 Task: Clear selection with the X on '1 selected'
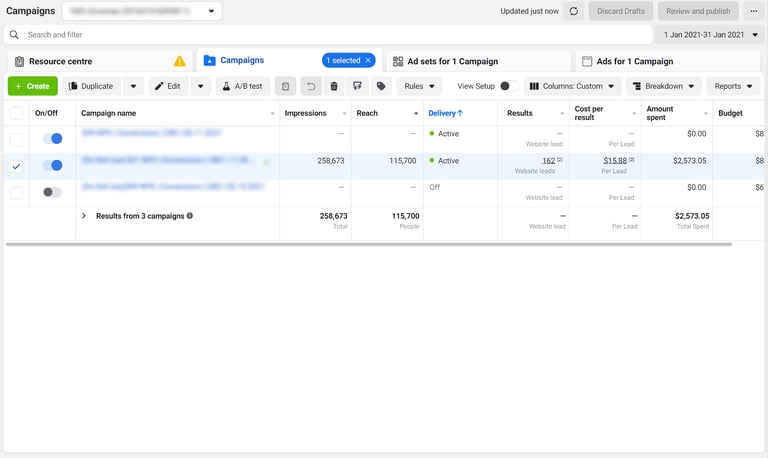click(x=368, y=60)
